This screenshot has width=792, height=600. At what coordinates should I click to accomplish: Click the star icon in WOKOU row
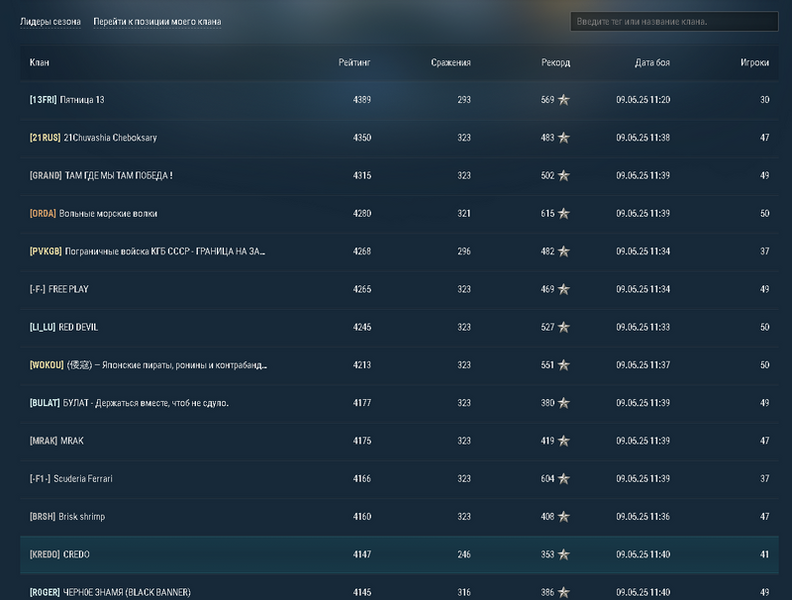[564, 365]
